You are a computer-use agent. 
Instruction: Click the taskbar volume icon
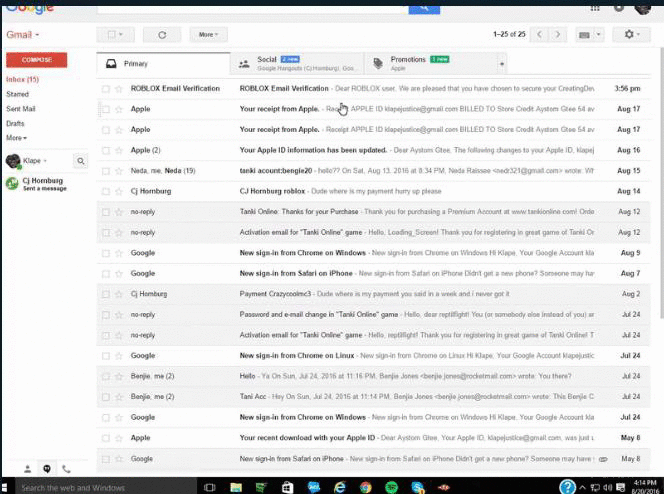pyautogui.click(x=608, y=488)
